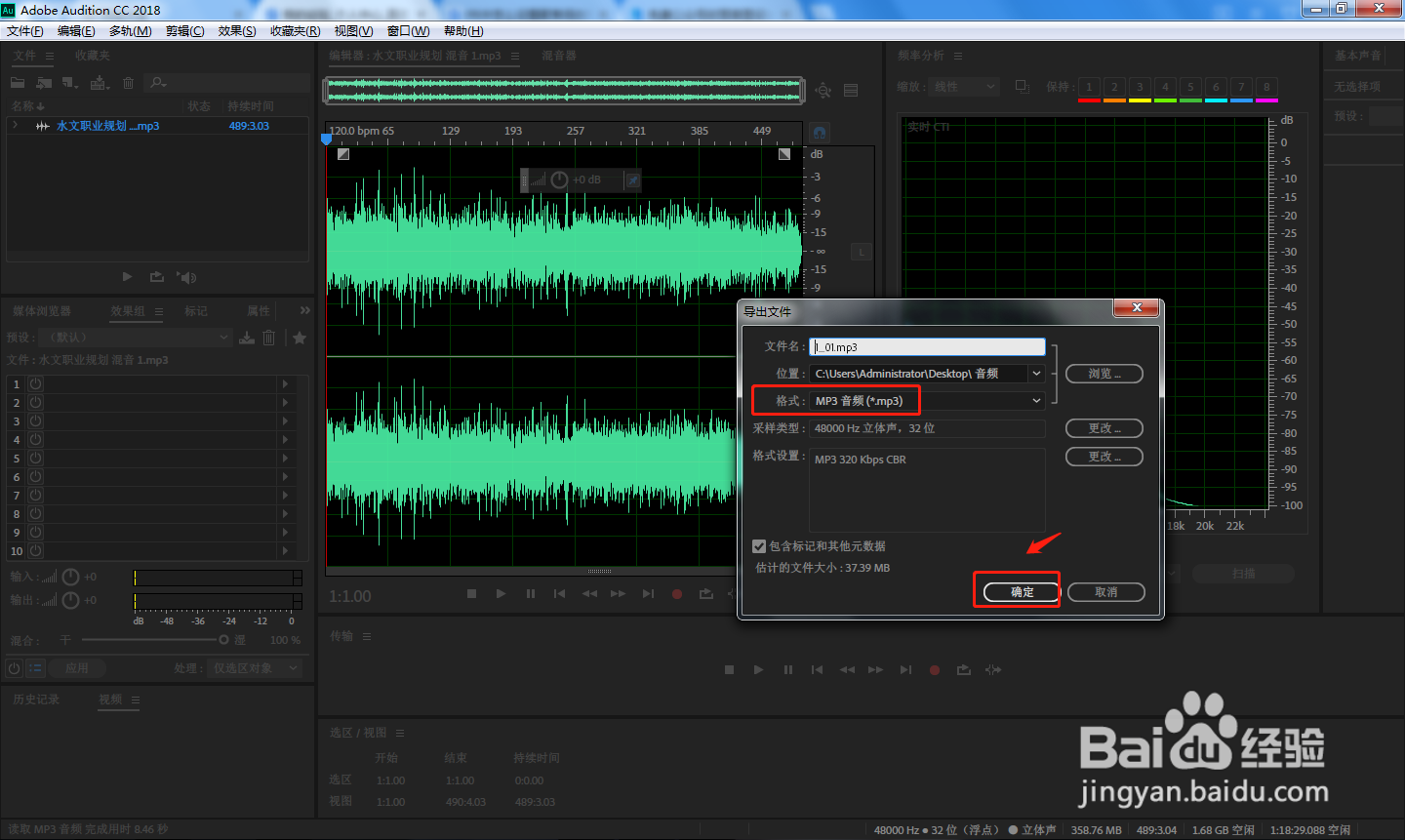
Task: Click the trash icon in Files panel toolbar
Action: (x=128, y=83)
